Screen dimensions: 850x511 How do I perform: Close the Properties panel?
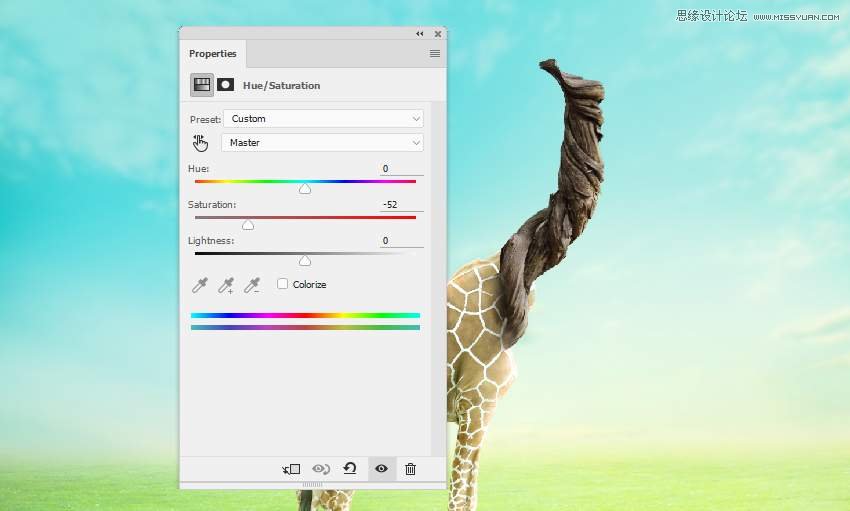tap(438, 34)
